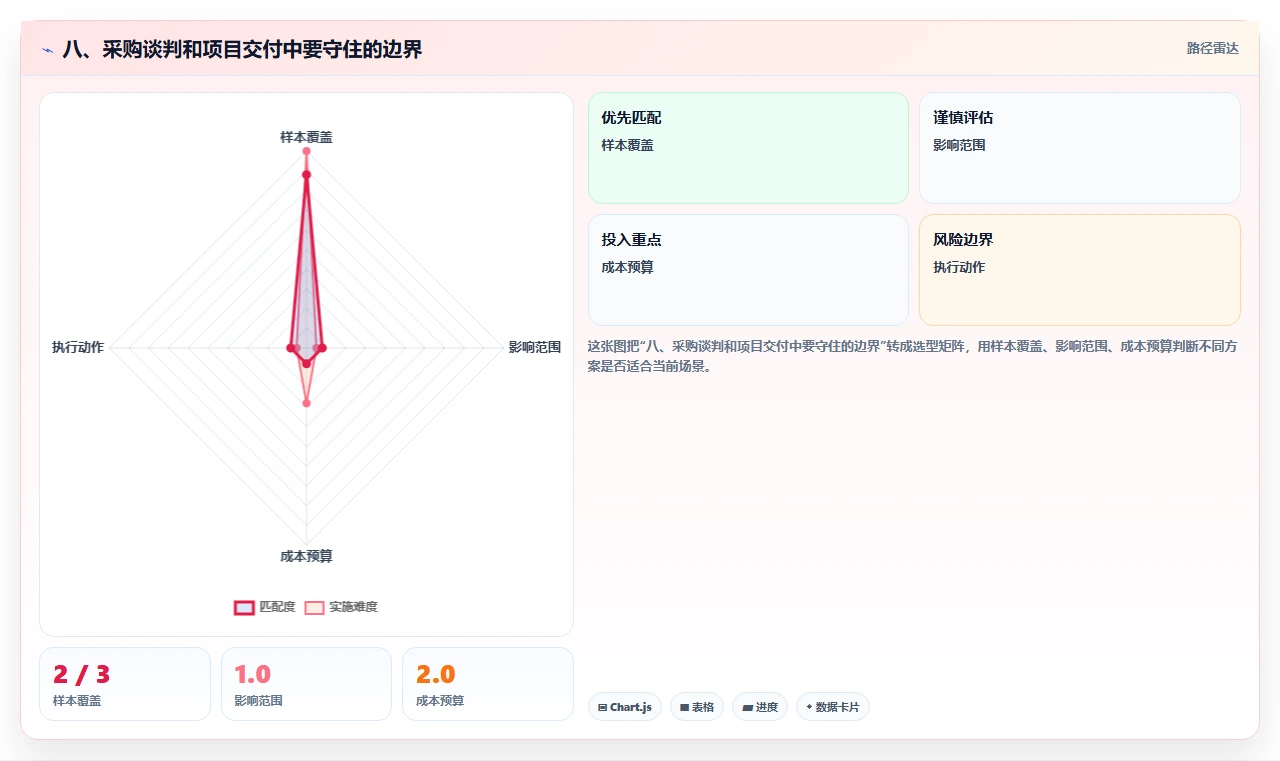This screenshot has width=1280, height=761.
Task: Click the lightning icon beside the title
Action: (x=47, y=50)
